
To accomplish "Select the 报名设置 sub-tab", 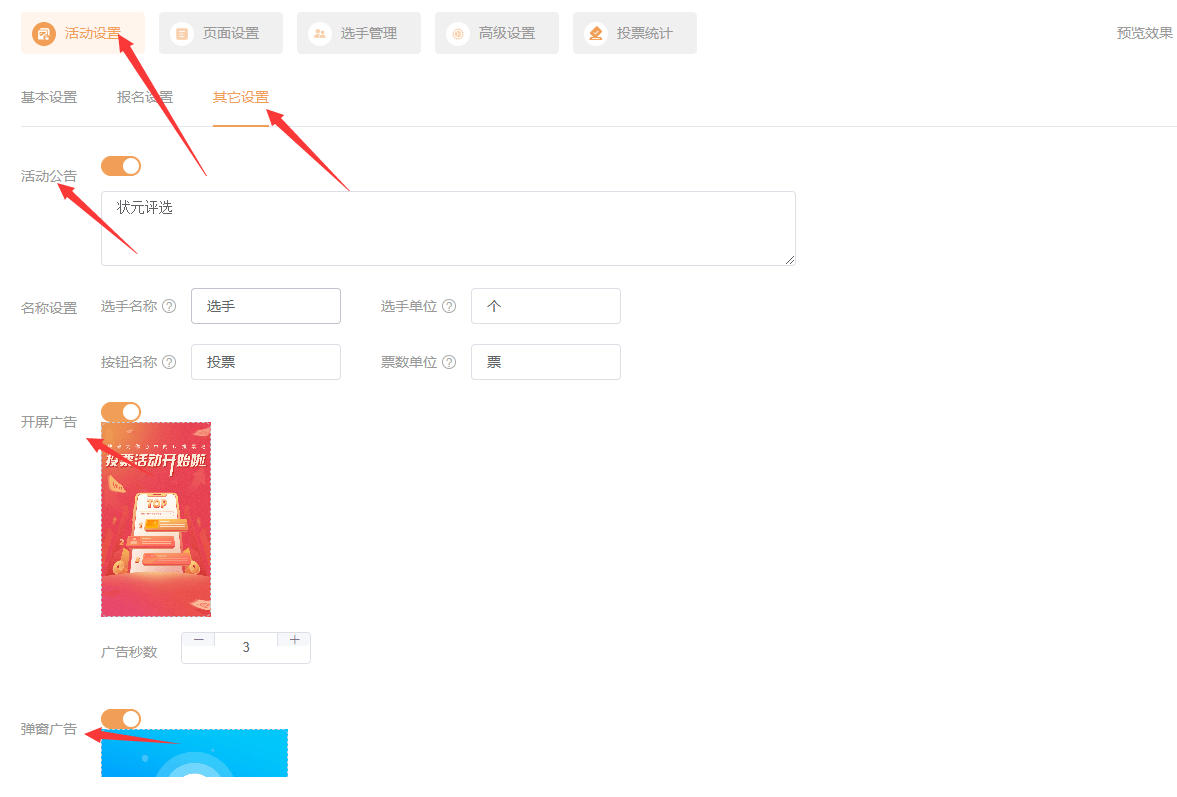I will [145, 98].
